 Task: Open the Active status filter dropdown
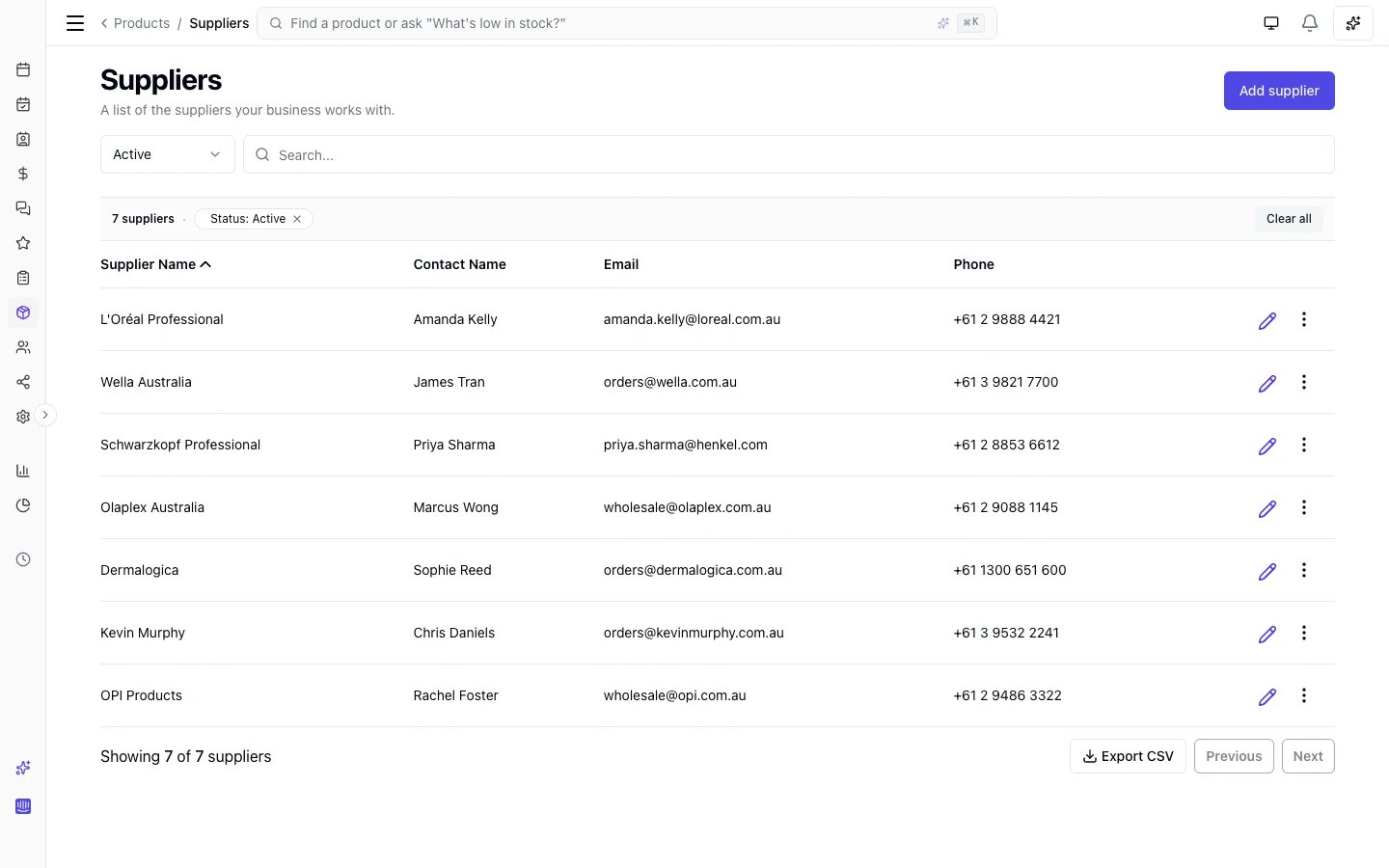coord(168,154)
